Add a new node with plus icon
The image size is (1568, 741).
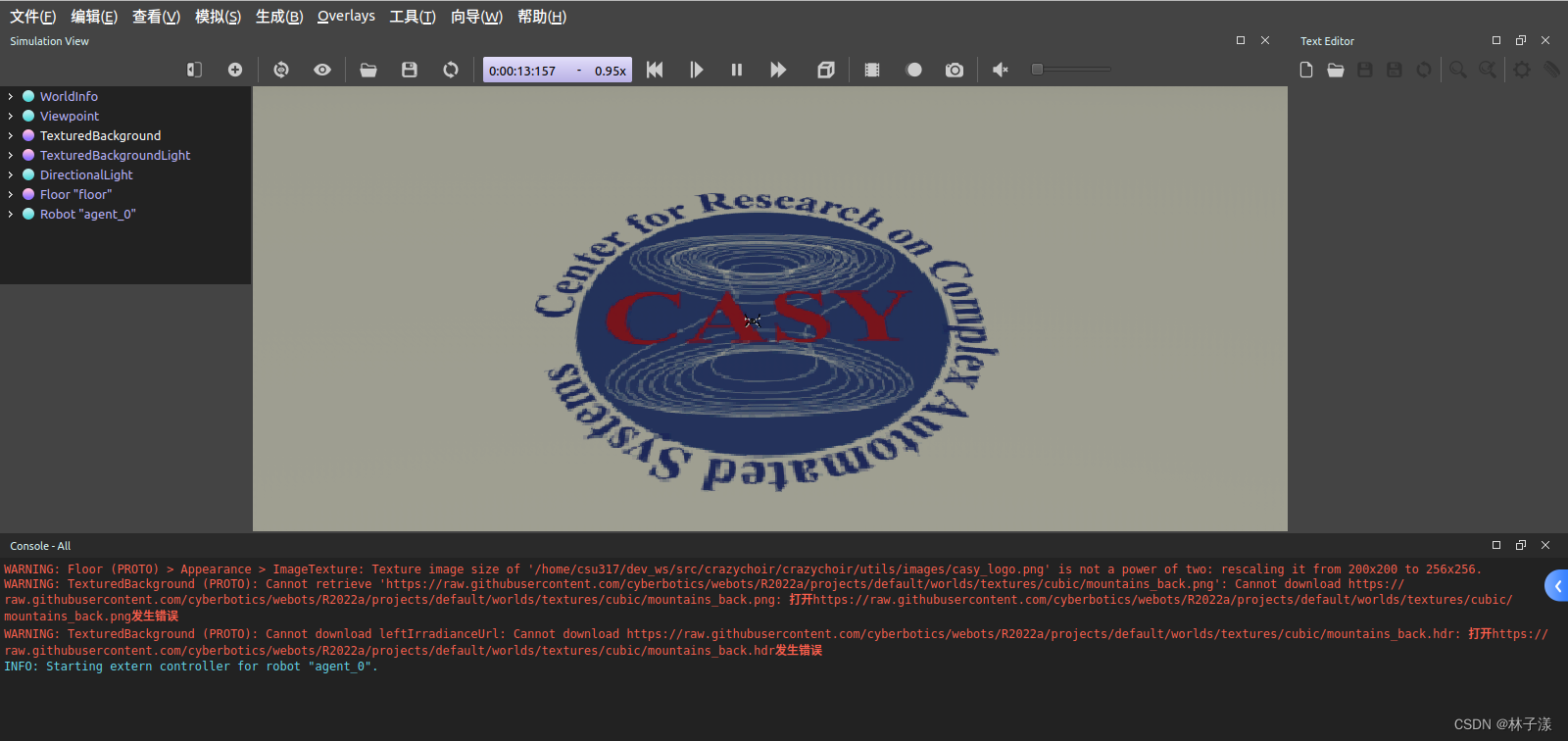coord(235,70)
